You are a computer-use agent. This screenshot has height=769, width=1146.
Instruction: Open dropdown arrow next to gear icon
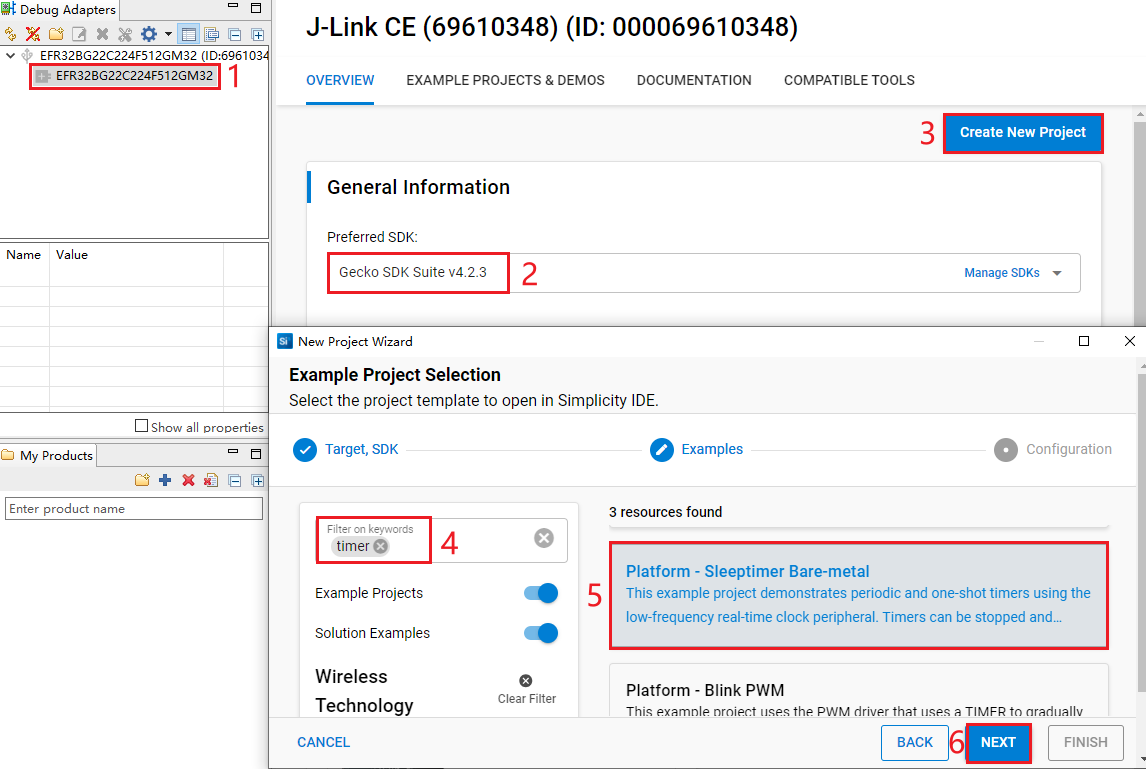168,34
